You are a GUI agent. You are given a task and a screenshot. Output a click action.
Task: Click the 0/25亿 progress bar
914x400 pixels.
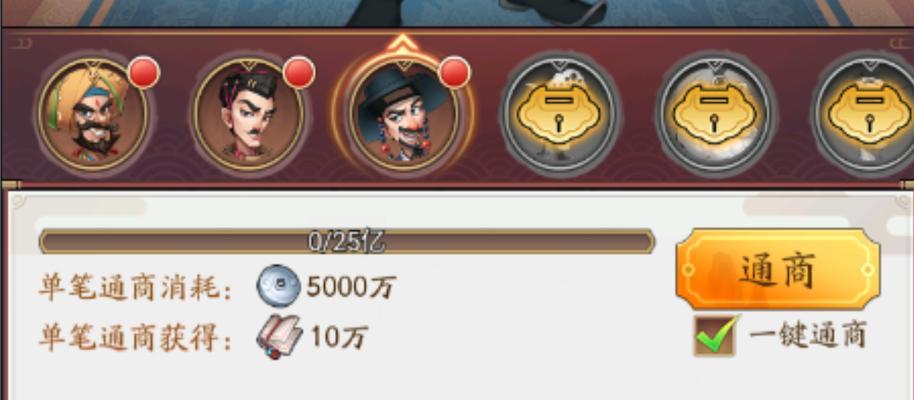click(x=347, y=241)
